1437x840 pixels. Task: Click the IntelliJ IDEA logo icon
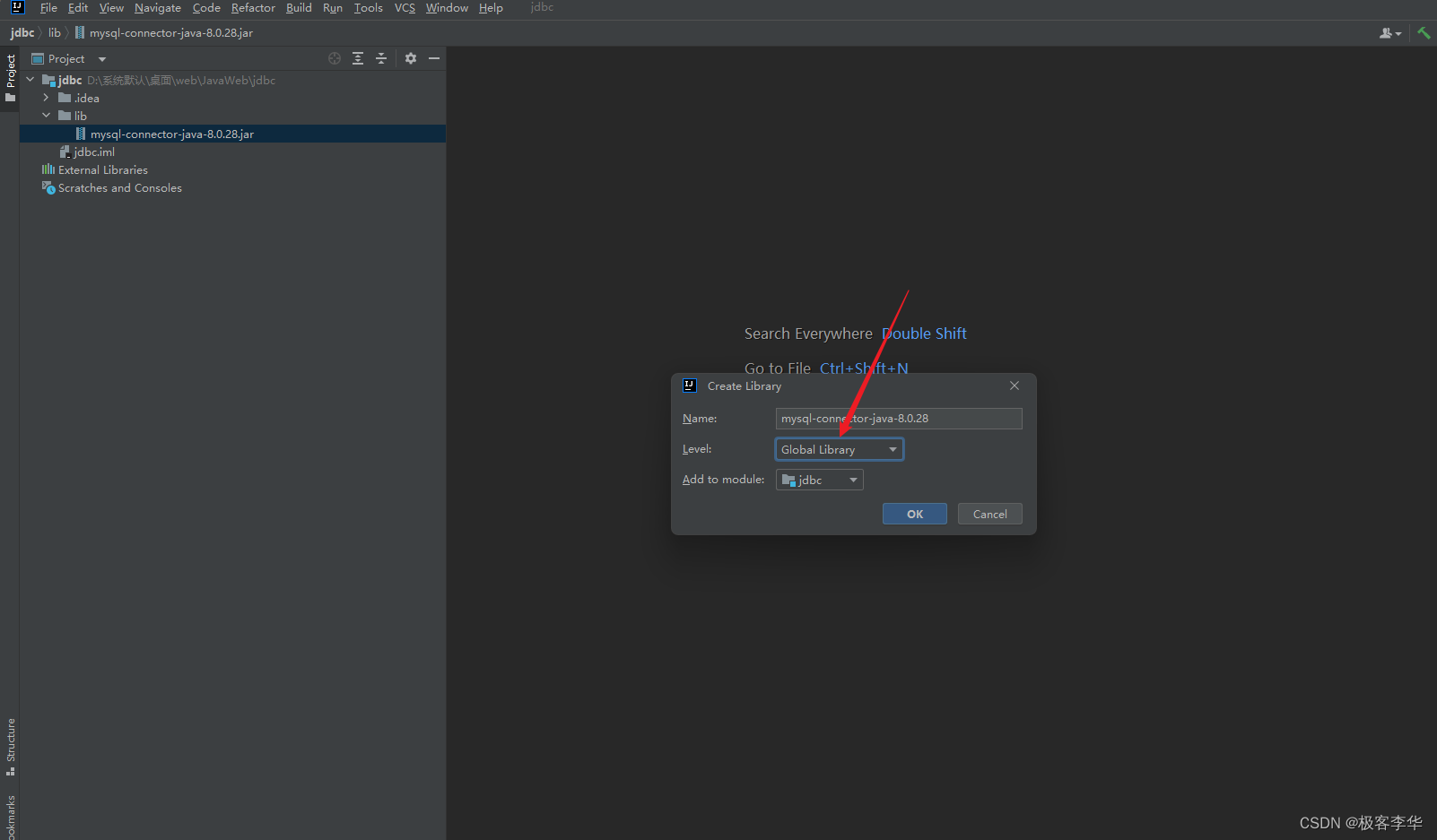click(17, 7)
